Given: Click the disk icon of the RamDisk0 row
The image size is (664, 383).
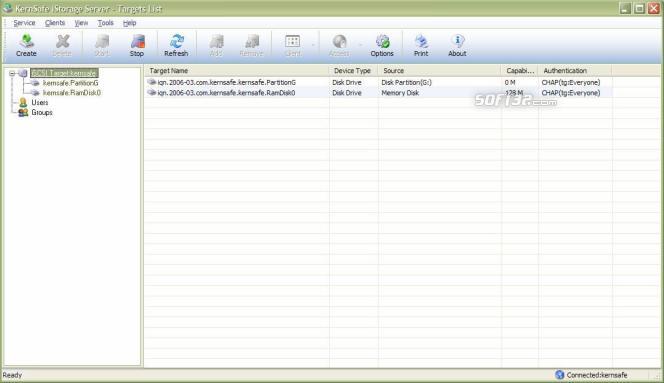Looking at the screenshot, I should [x=152, y=92].
